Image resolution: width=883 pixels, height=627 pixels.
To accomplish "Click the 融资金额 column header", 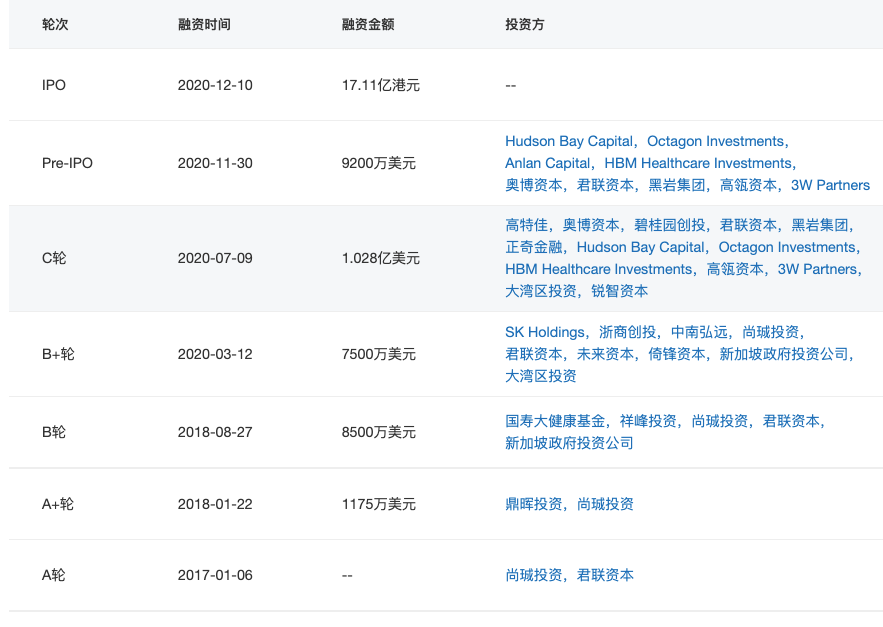I will coord(368,25).
